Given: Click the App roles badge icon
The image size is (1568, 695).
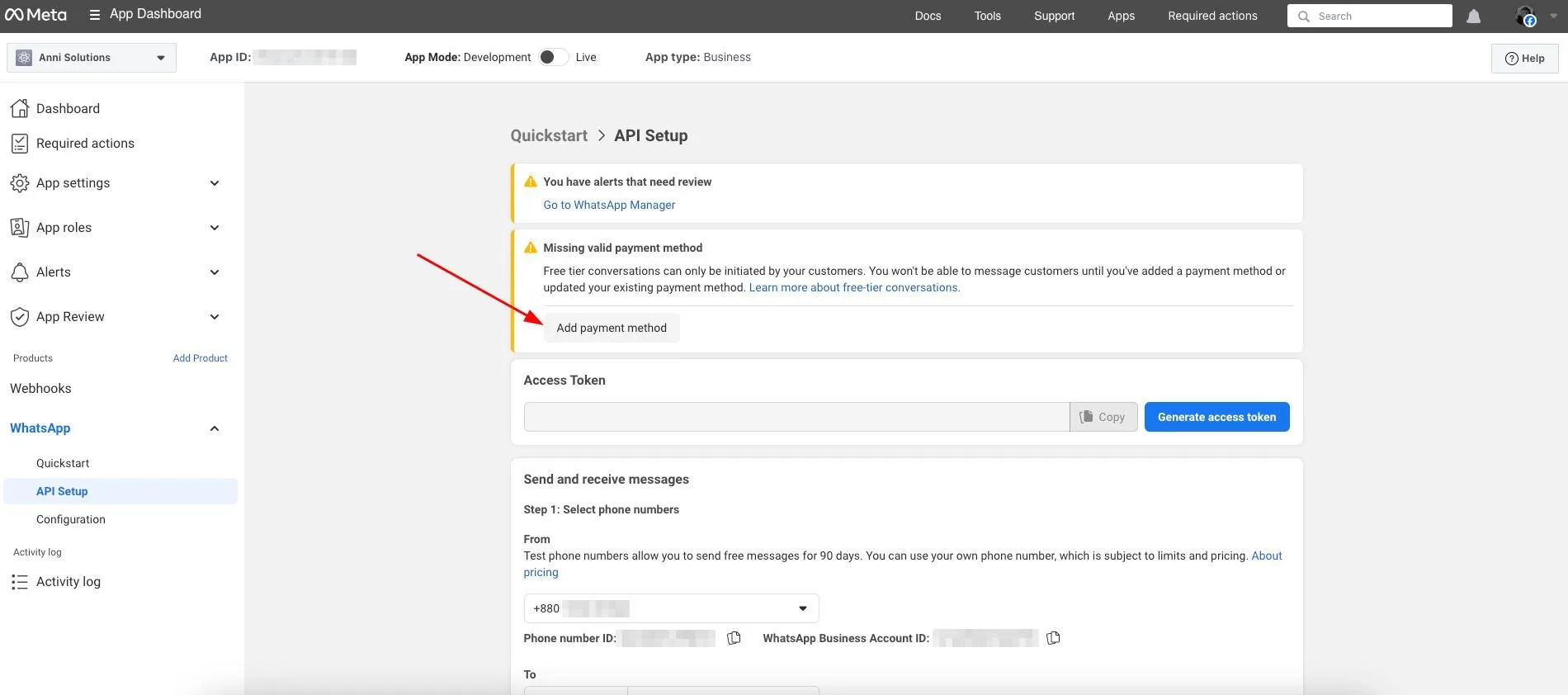Looking at the screenshot, I should coord(20,228).
